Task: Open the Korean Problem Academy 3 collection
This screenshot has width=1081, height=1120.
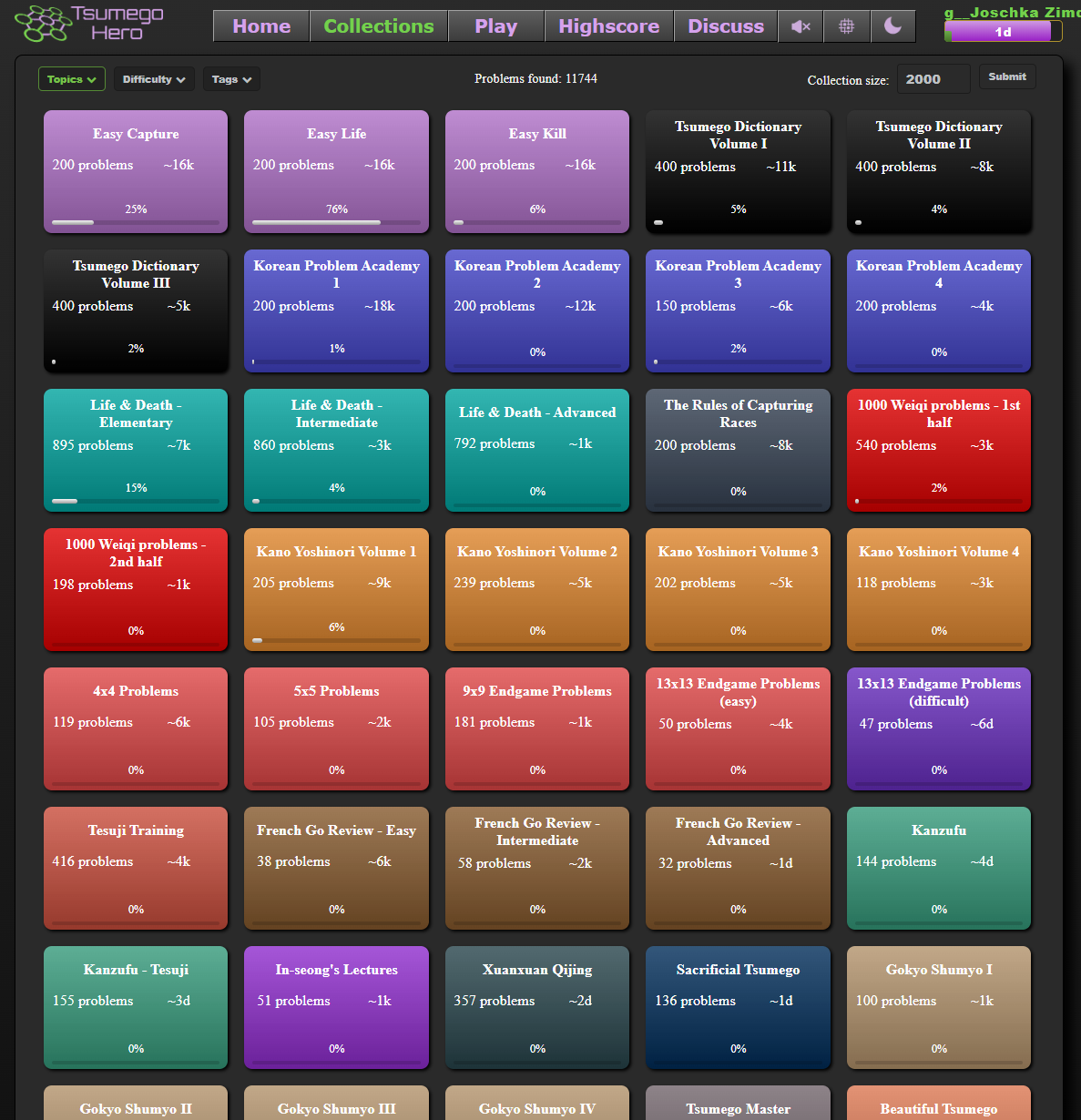Action: pyautogui.click(x=738, y=311)
